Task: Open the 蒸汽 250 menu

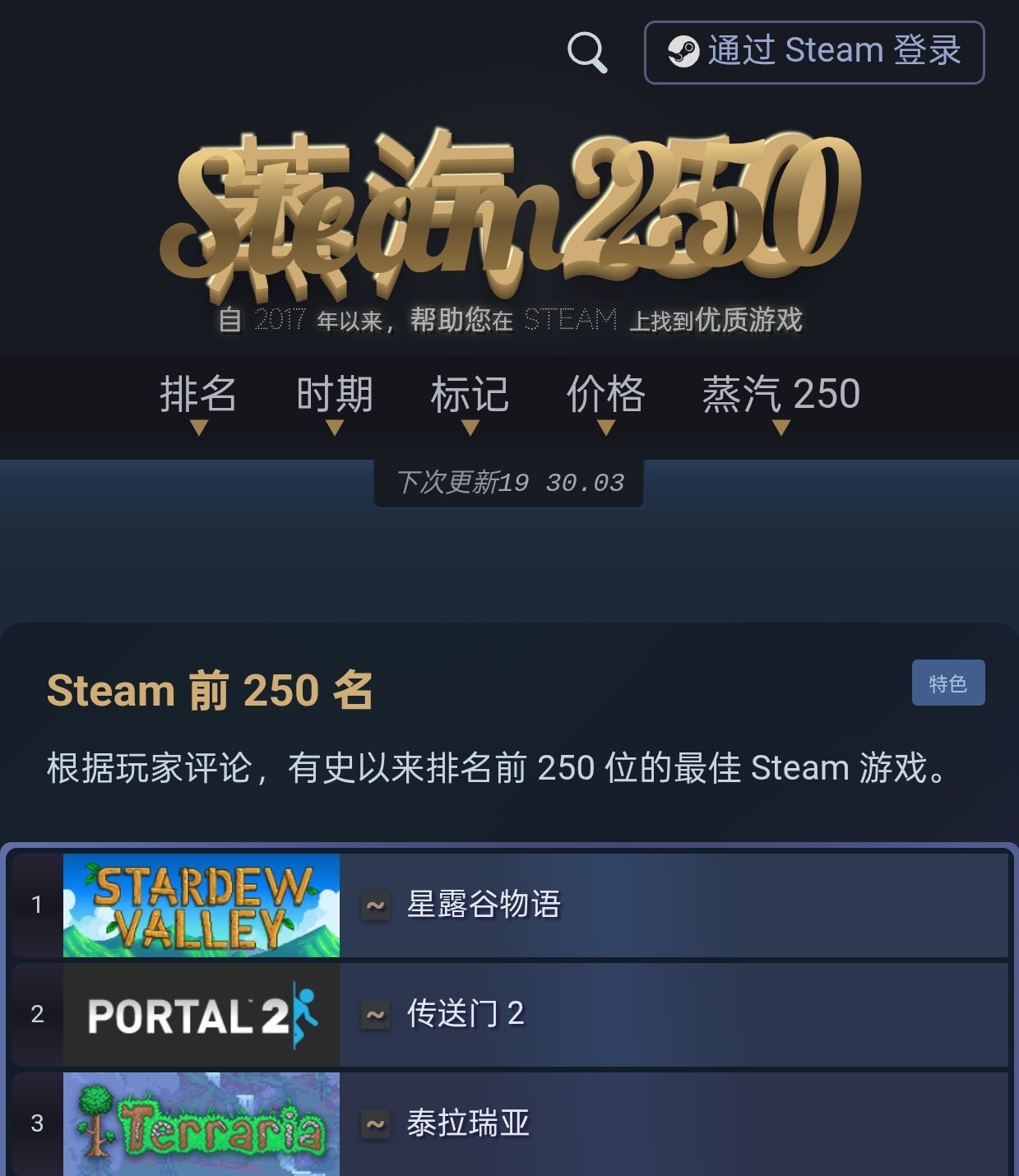Action: [x=781, y=402]
